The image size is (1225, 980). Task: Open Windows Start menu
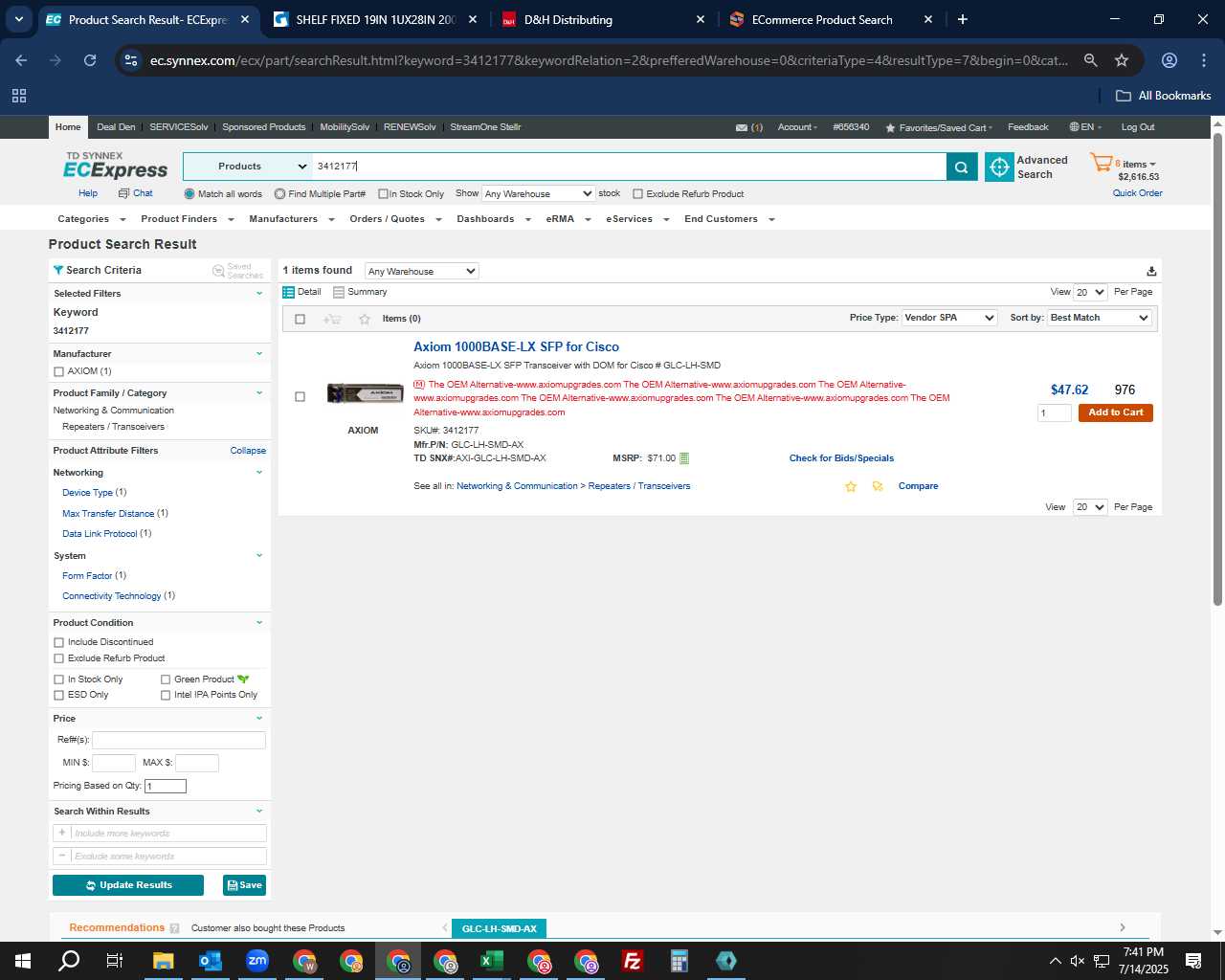point(23,961)
